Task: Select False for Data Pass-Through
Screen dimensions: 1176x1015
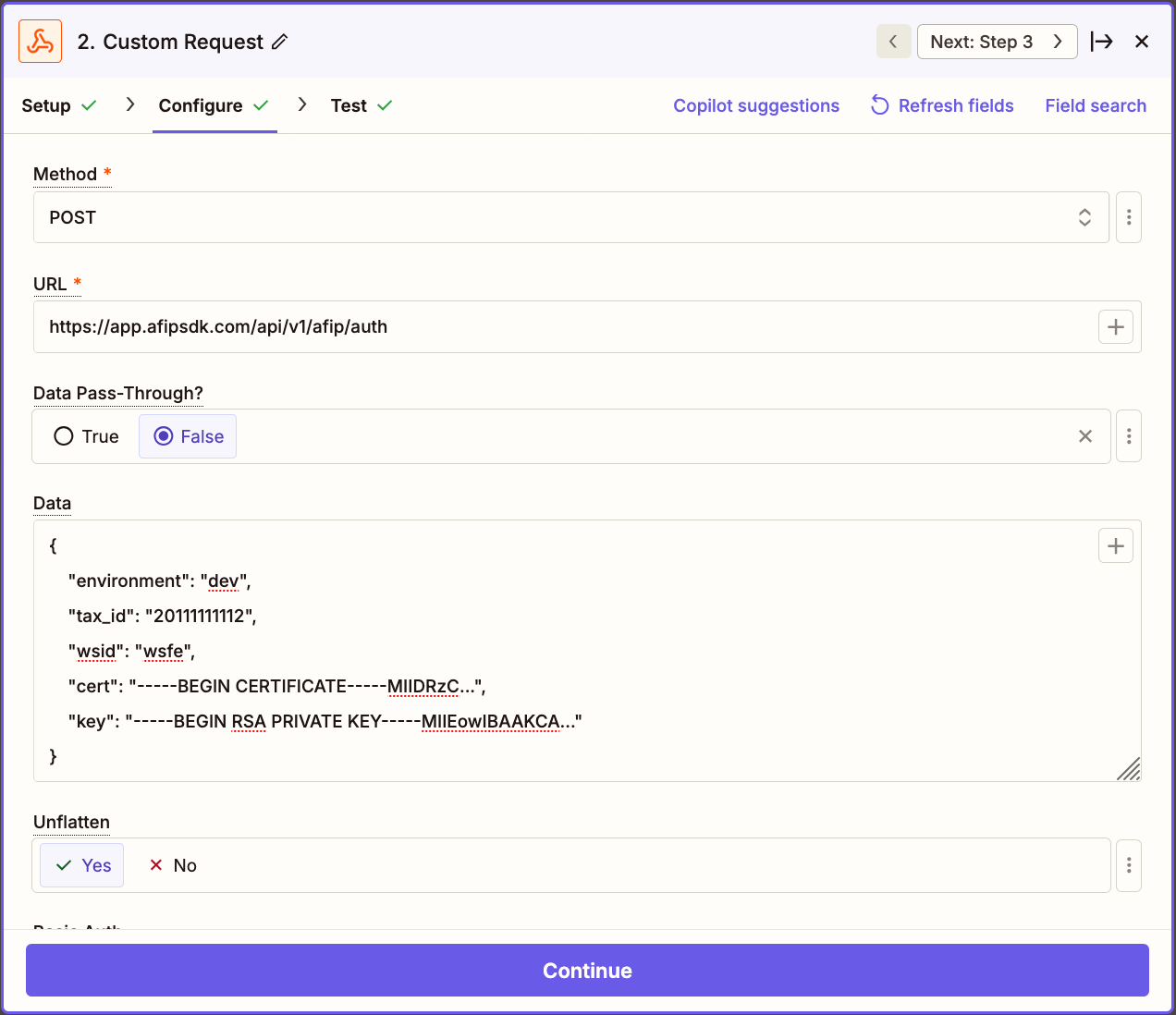Action: pyautogui.click(x=189, y=436)
